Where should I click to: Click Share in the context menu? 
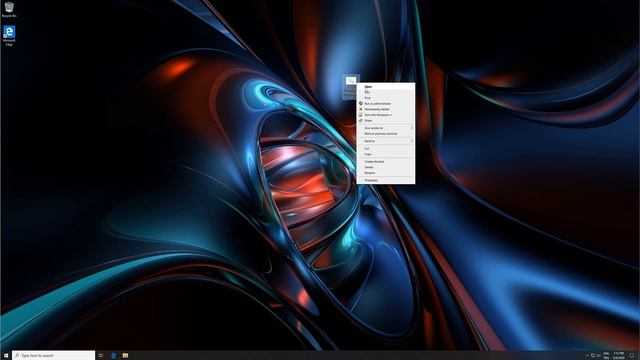(386, 121)
